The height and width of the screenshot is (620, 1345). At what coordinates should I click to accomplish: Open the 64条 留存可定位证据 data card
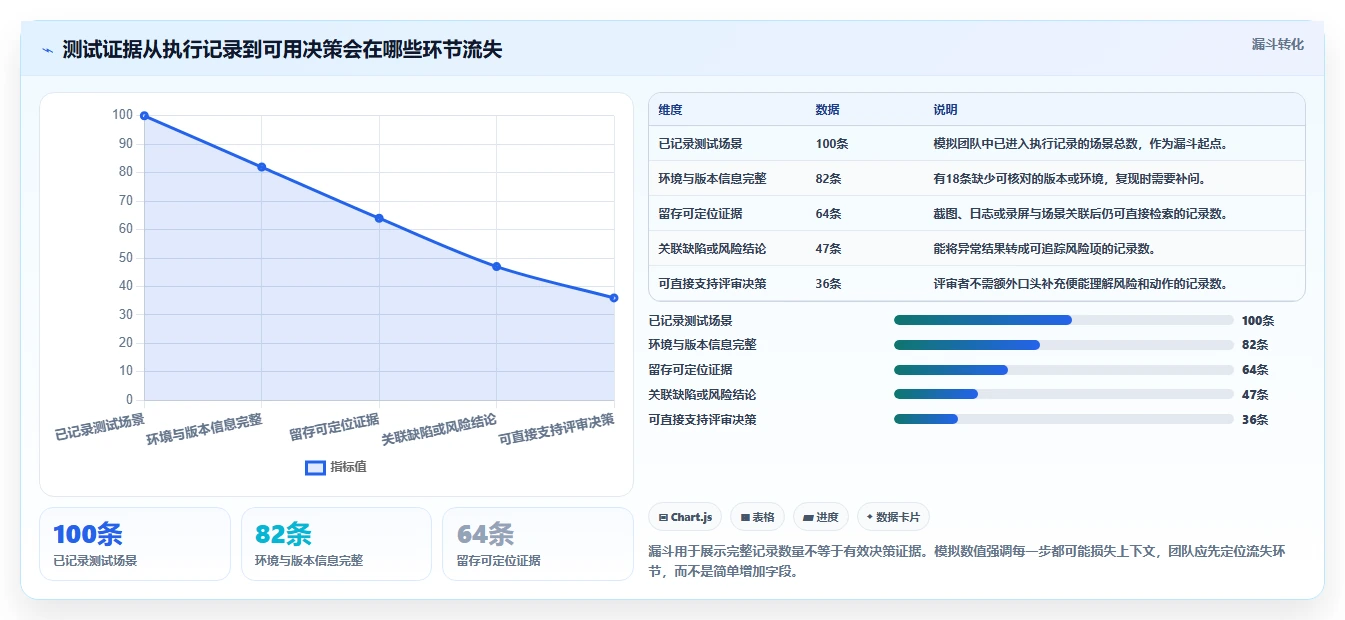point(538,544)
